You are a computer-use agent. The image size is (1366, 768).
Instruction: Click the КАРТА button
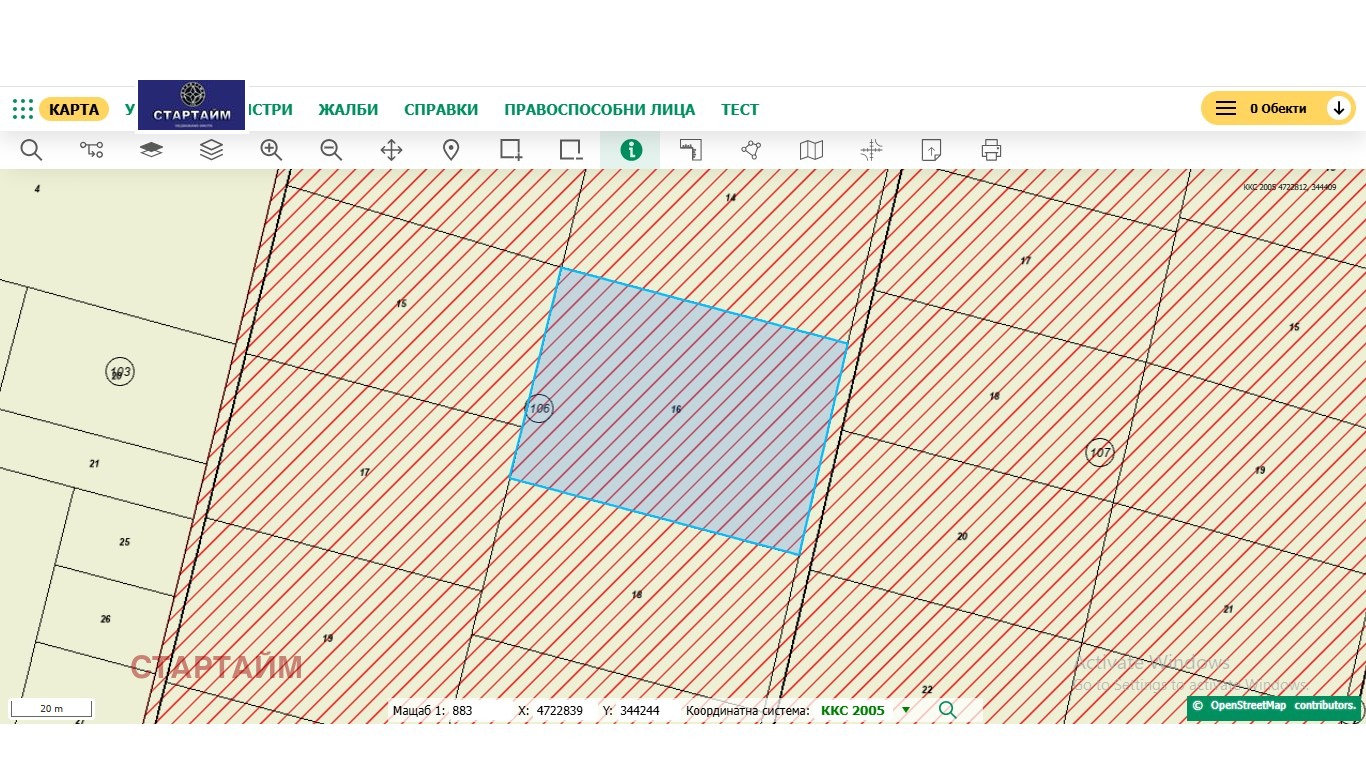click(x=74, y=109)
